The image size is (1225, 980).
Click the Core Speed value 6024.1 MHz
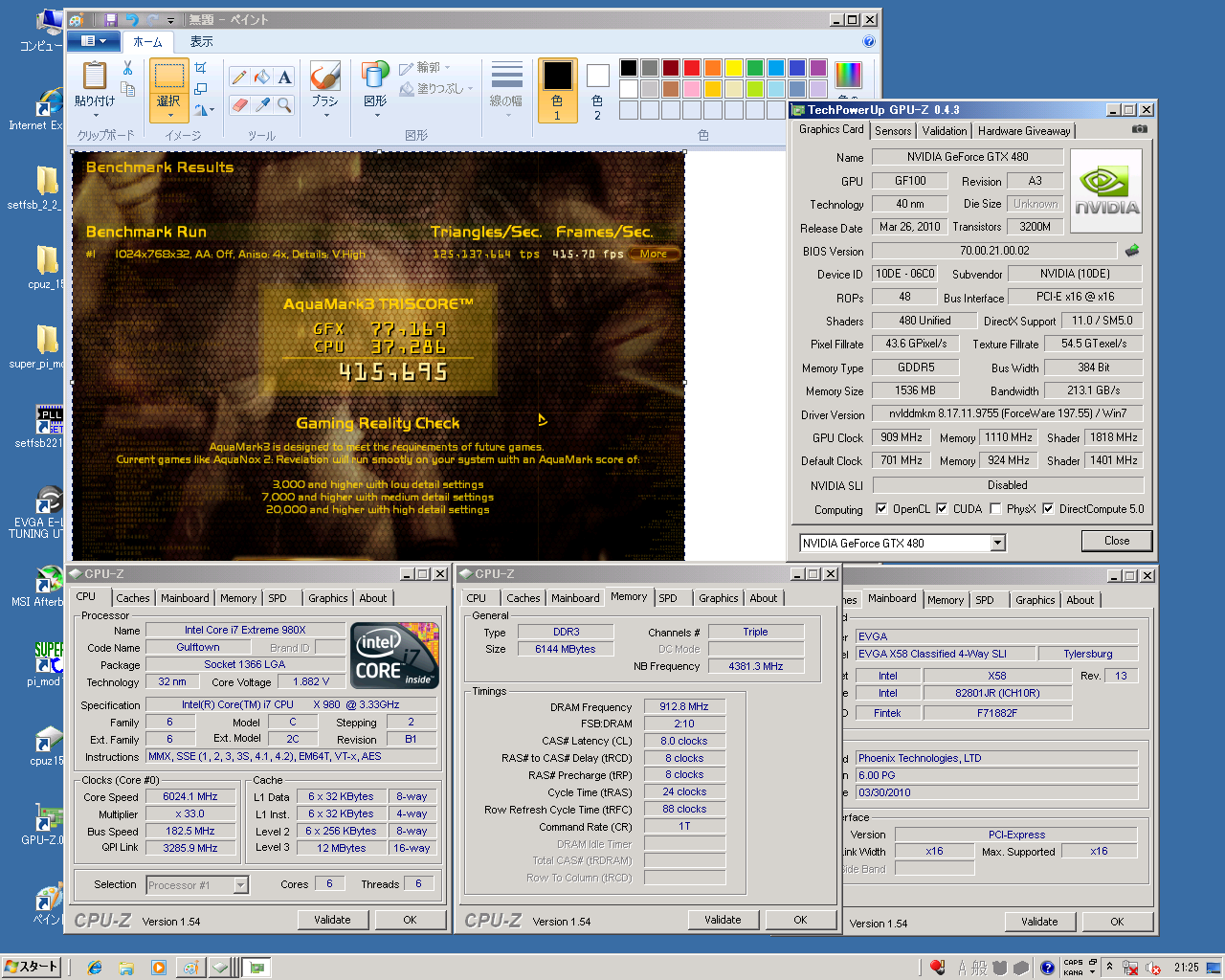click(189, 796)
